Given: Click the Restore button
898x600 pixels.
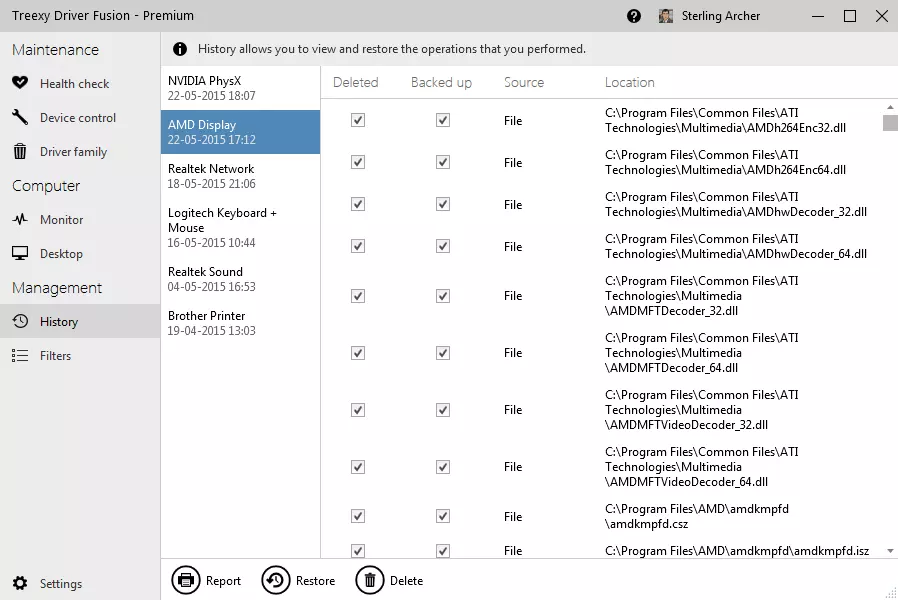Looking at the screenshot, I should point(299,580).
